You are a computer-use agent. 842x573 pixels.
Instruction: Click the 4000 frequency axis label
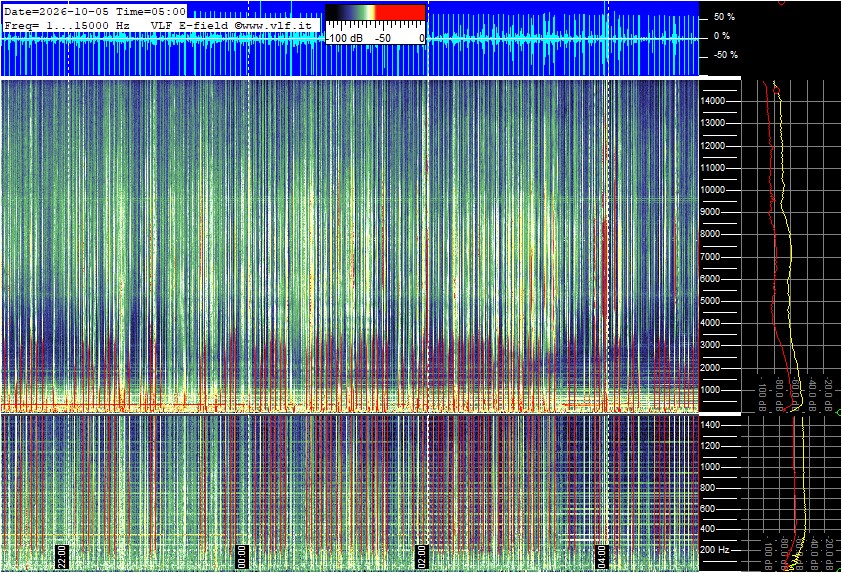coord(711,323)
